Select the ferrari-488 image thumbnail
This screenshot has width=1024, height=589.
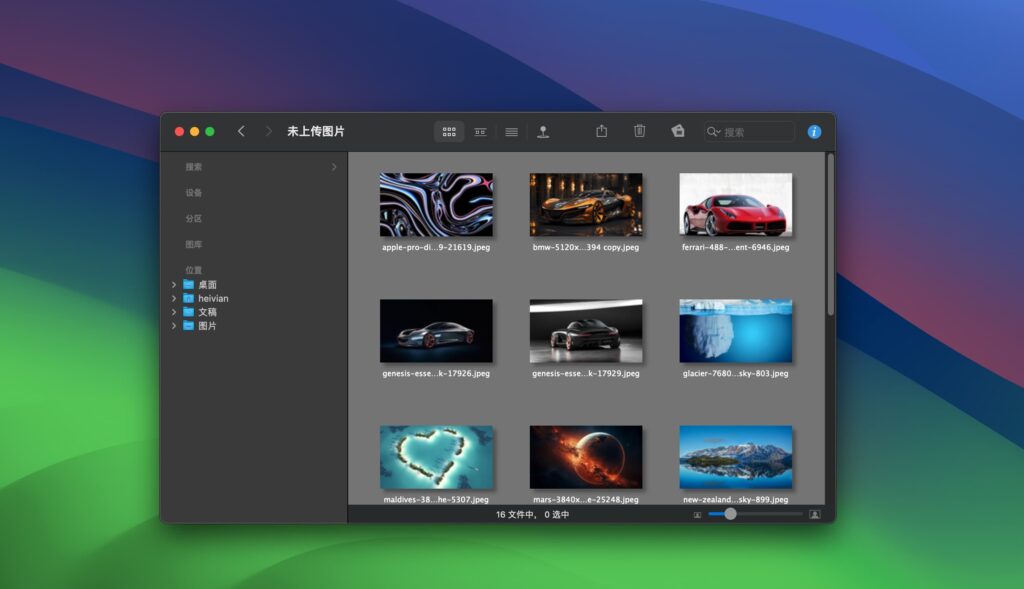[735, 205]
